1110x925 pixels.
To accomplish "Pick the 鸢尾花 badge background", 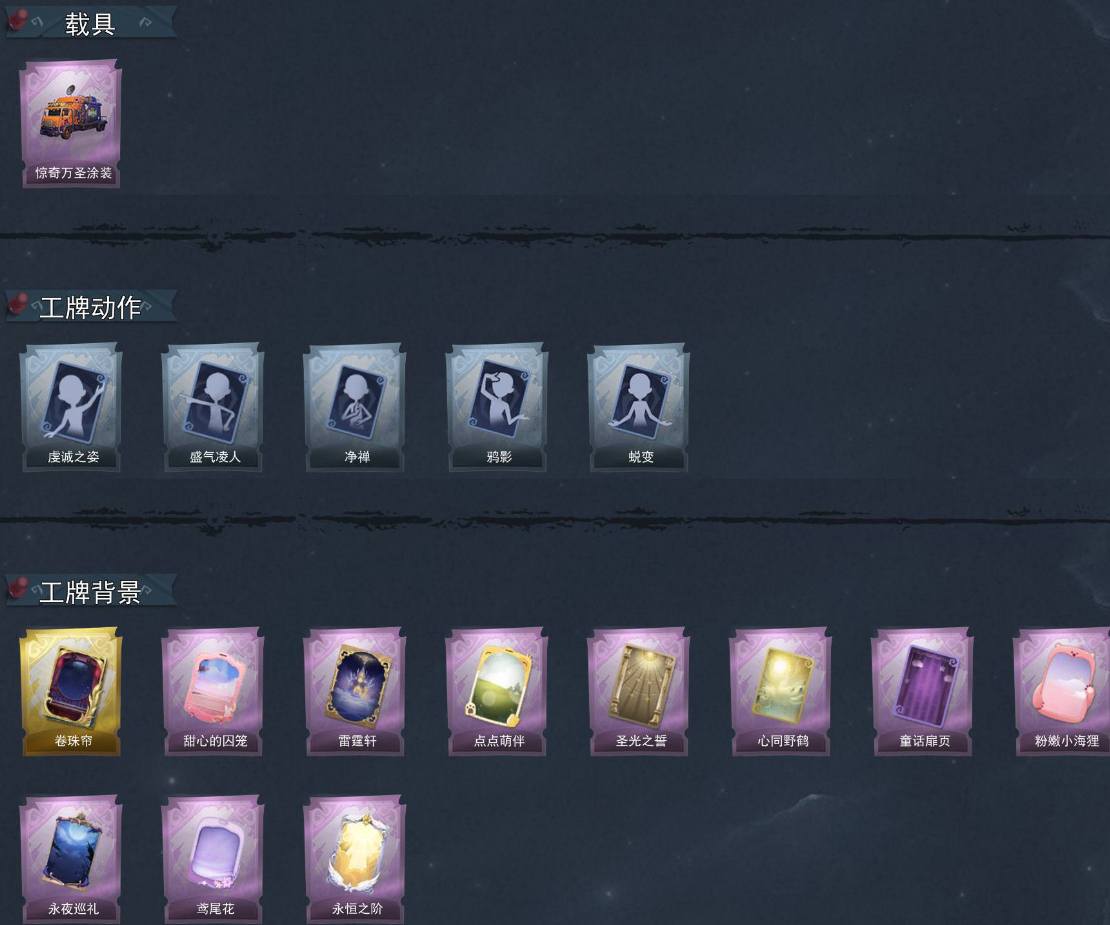I will (213, 859).
